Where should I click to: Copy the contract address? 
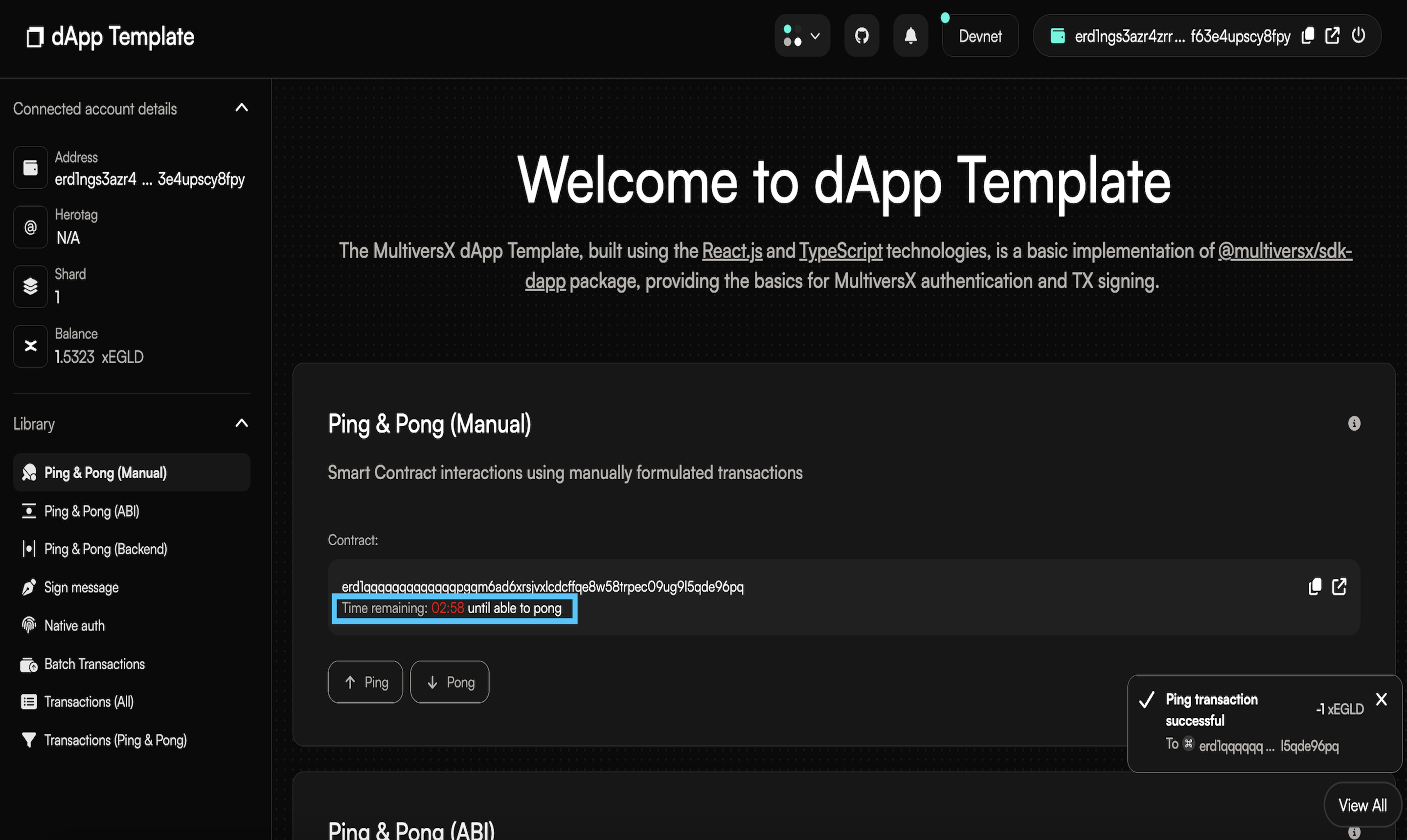tap(1315, 586)
